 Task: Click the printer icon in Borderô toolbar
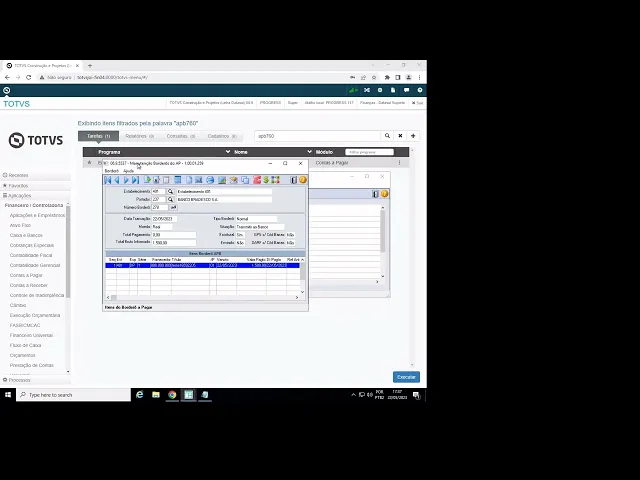(x=210, y=180)
